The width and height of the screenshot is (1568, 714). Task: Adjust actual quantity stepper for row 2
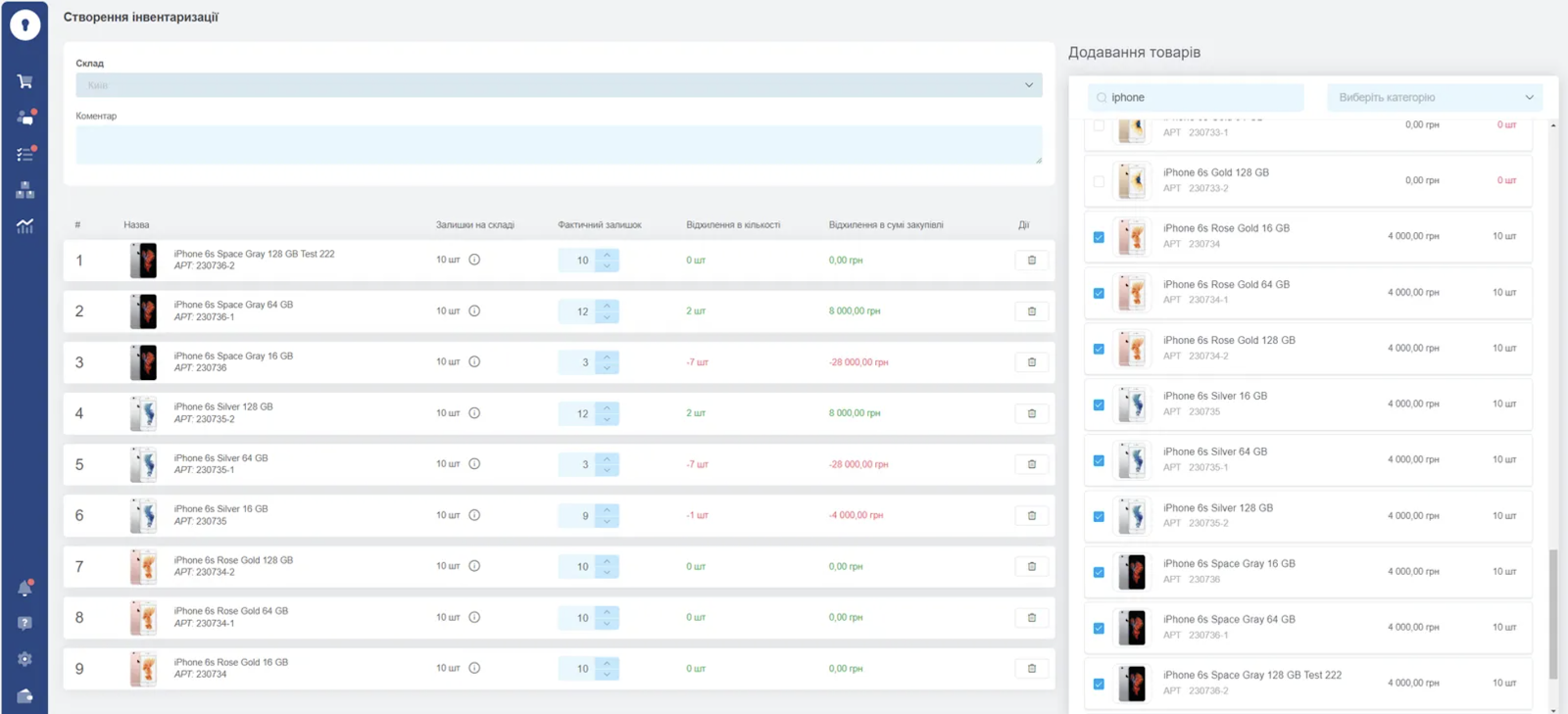(607, 311)
